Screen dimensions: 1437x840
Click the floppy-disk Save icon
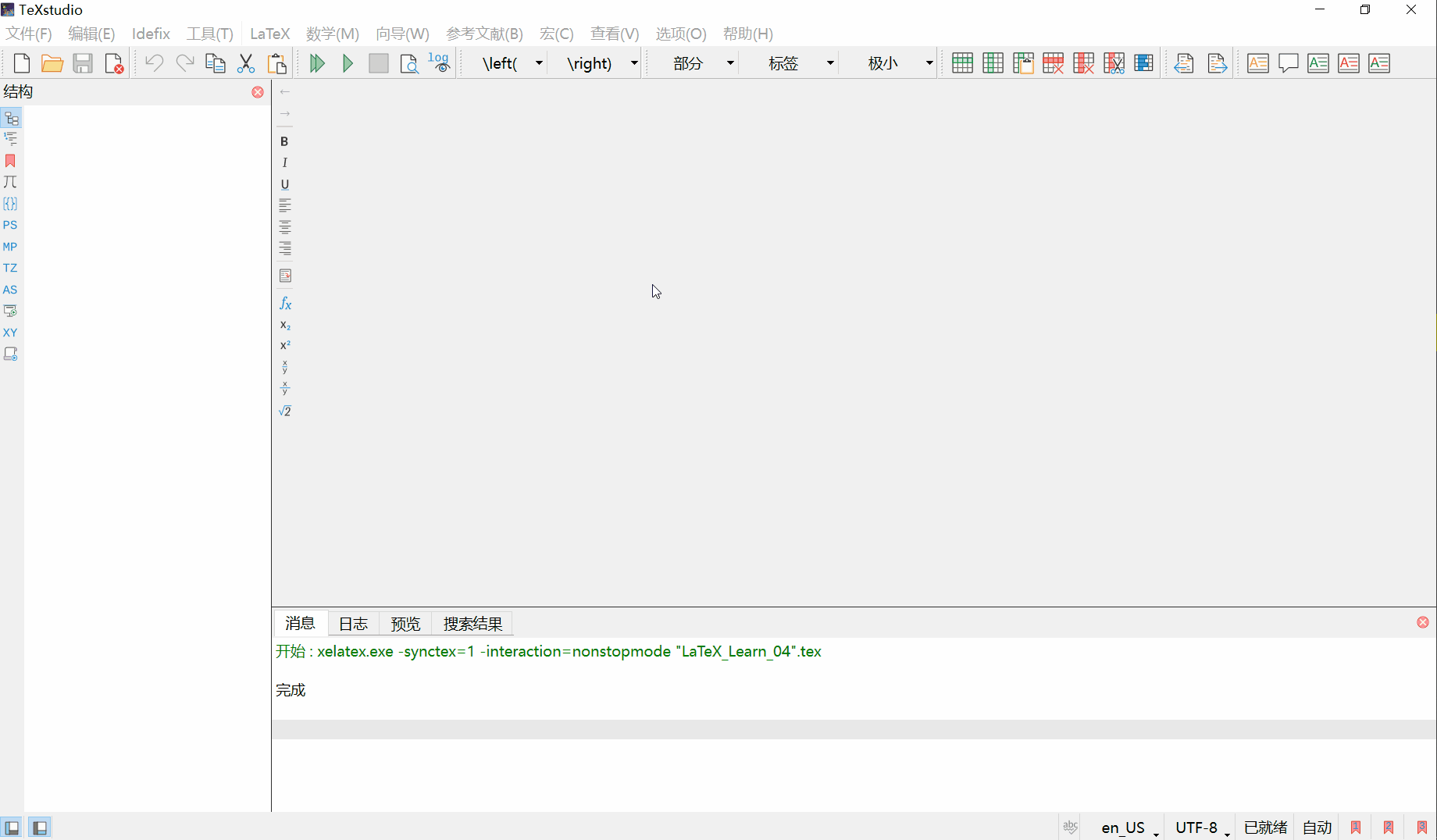(83, 63)
